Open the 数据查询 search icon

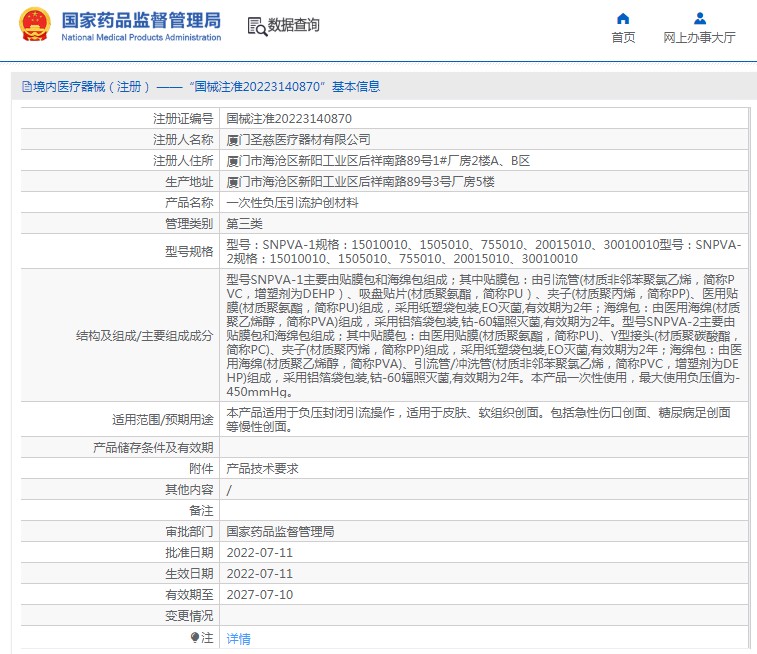click(x=257, y=27)
